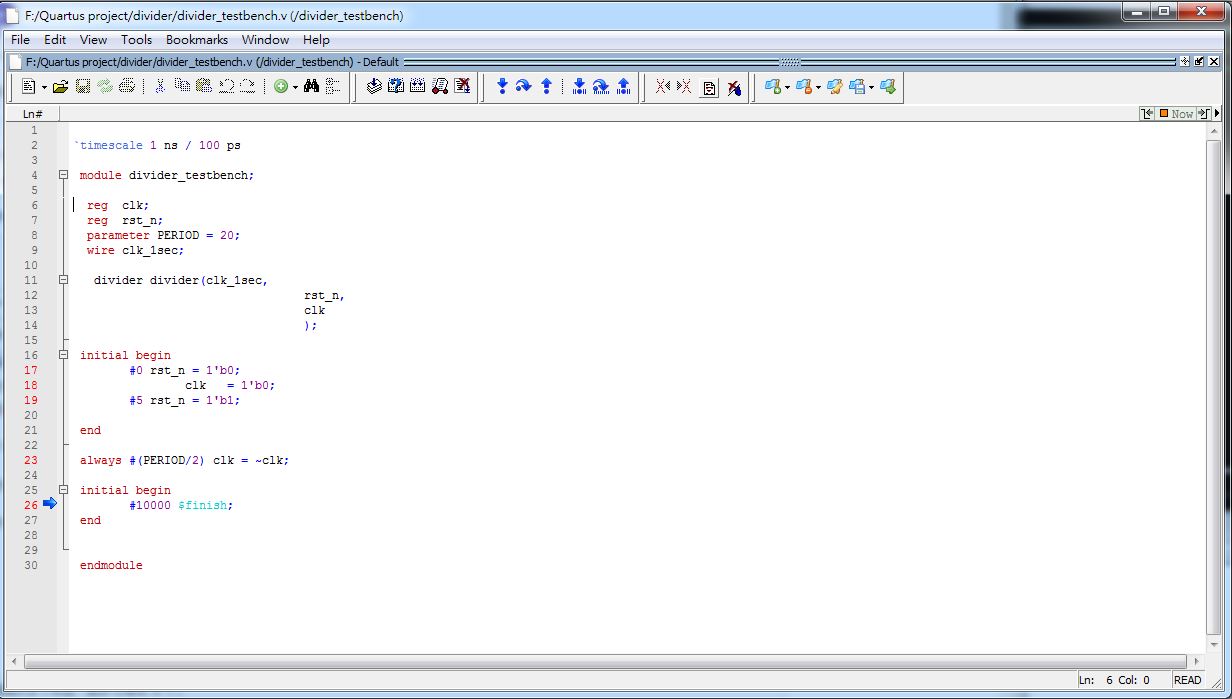The width and height of the screenshot is (1232, 699).
Task: Click the Redo arrow icon
Action: pyautogui.click(x=247, y=87)
